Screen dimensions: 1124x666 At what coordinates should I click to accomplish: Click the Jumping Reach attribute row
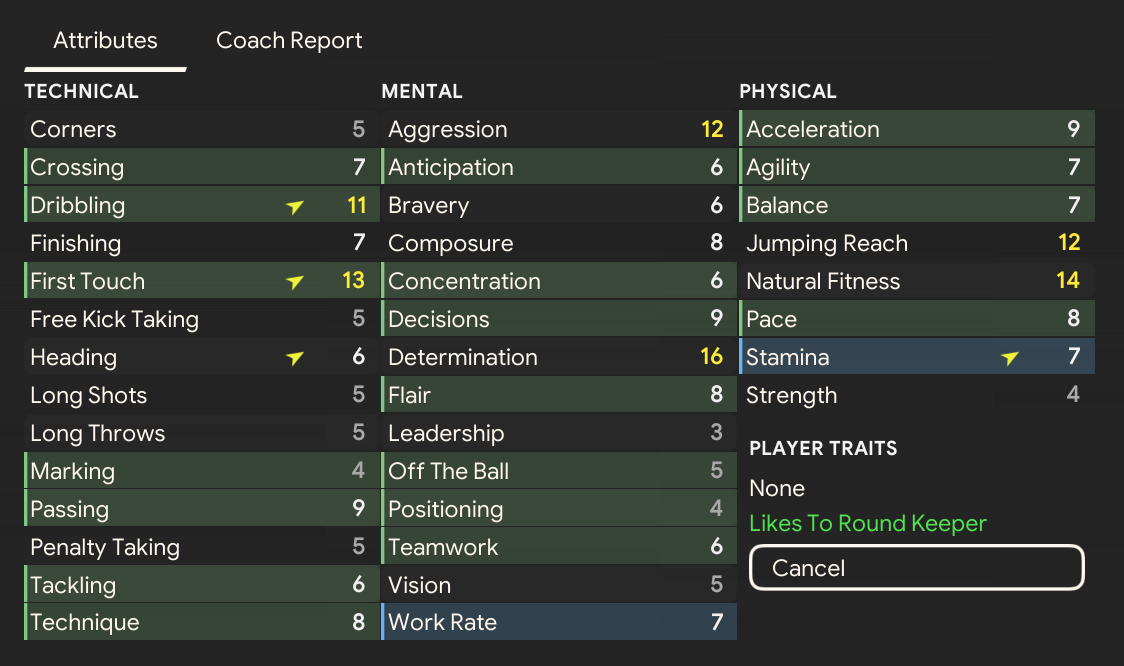[x=916, y=244]
